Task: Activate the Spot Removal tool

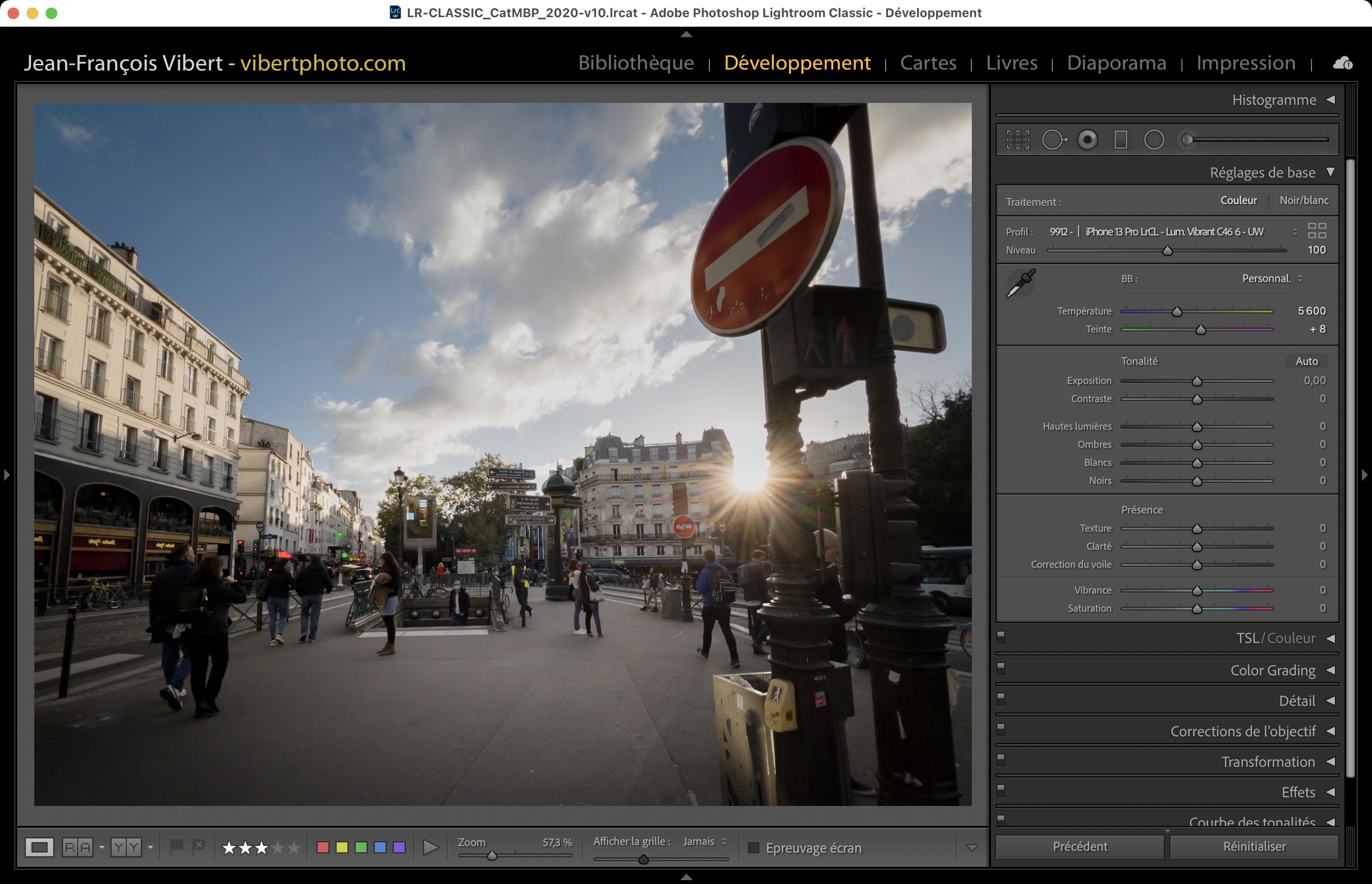Action: click(x=1053, y=140)
